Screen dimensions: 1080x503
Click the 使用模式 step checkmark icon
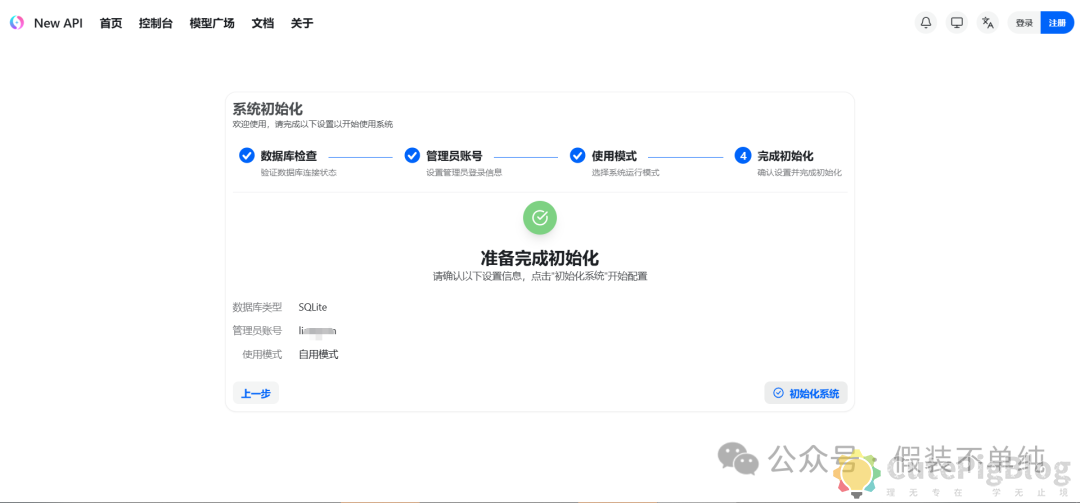pyautogui.click(x=577, y=156)
